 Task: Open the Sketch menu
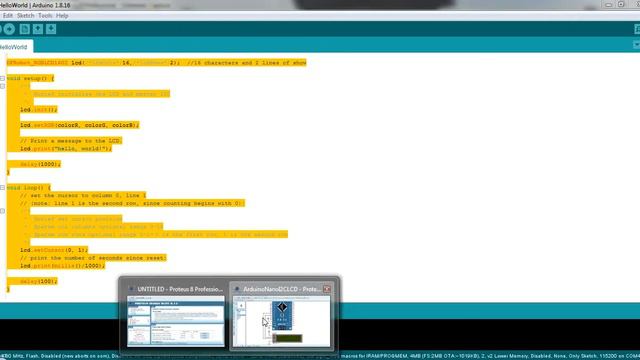pyautogui.click(x=25, y=16)
